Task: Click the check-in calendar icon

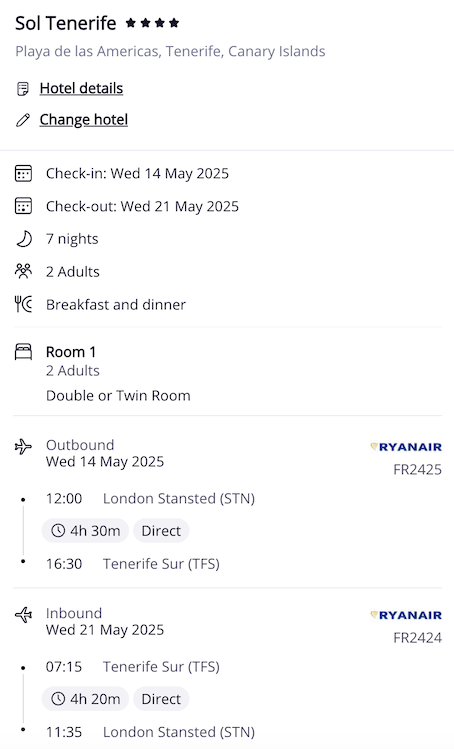Action: 23,173
